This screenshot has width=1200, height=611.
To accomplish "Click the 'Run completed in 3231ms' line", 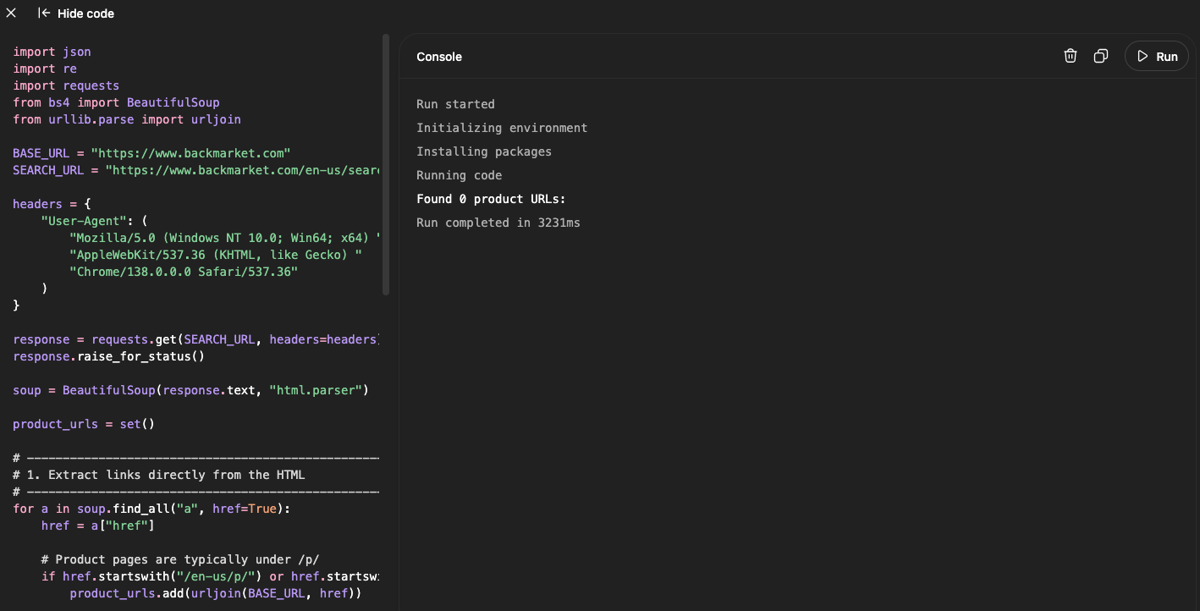I will (498, 223).
